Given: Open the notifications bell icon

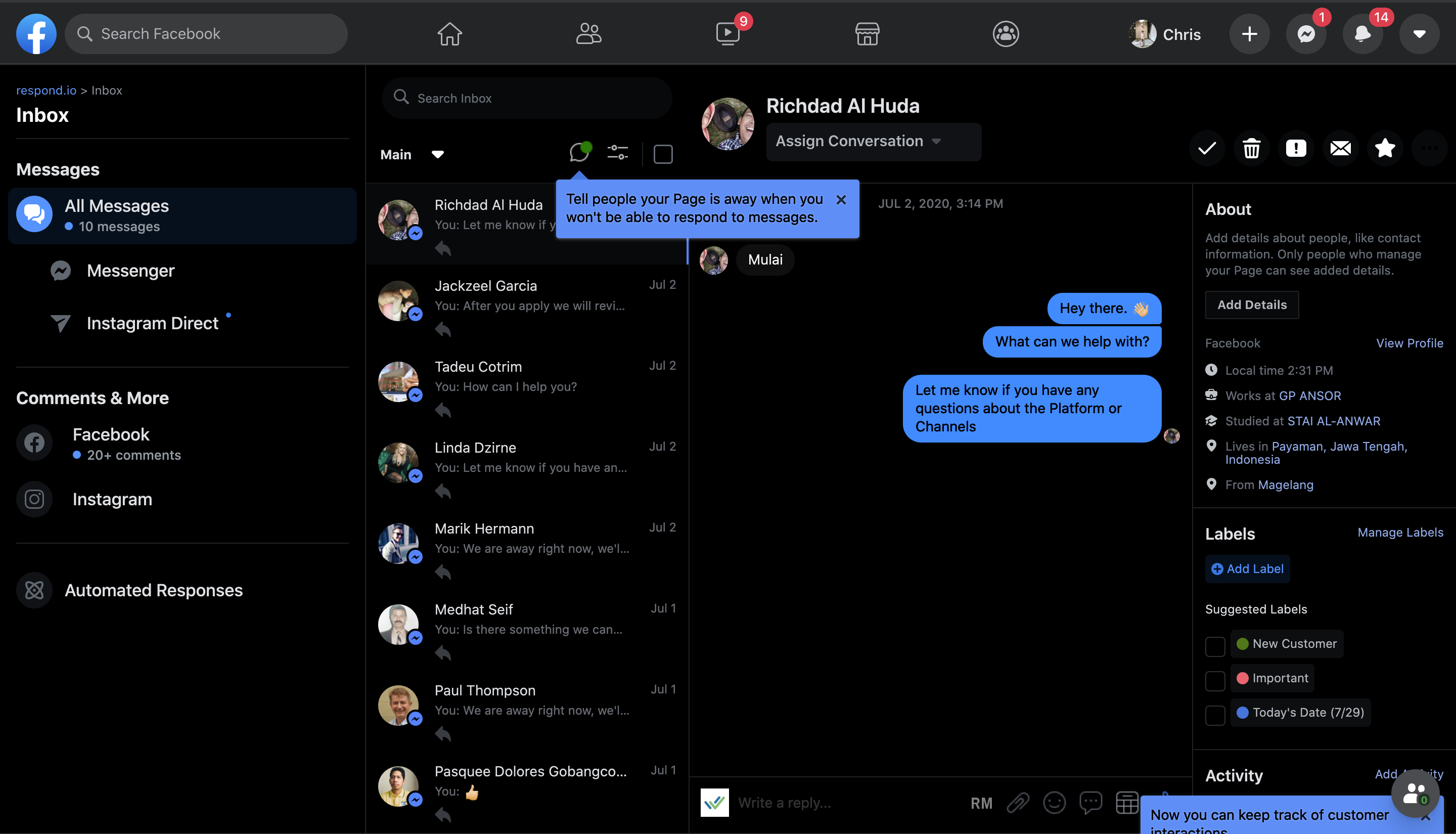Looking at the screenshot, I should coord(1362,34).
